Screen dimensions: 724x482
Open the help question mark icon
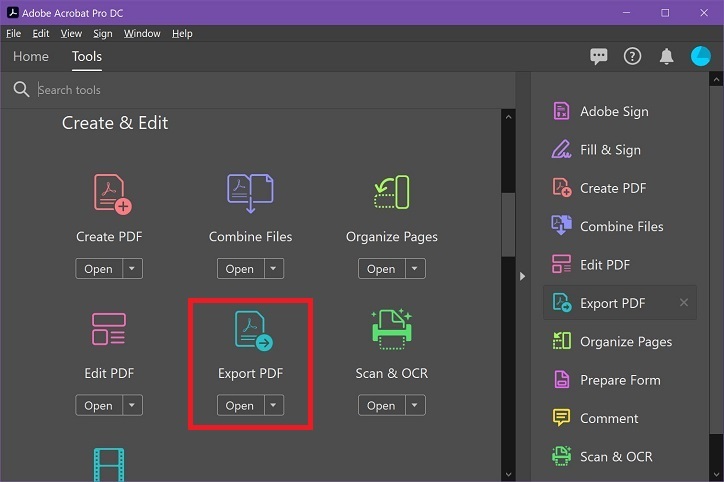click(632, 57)
